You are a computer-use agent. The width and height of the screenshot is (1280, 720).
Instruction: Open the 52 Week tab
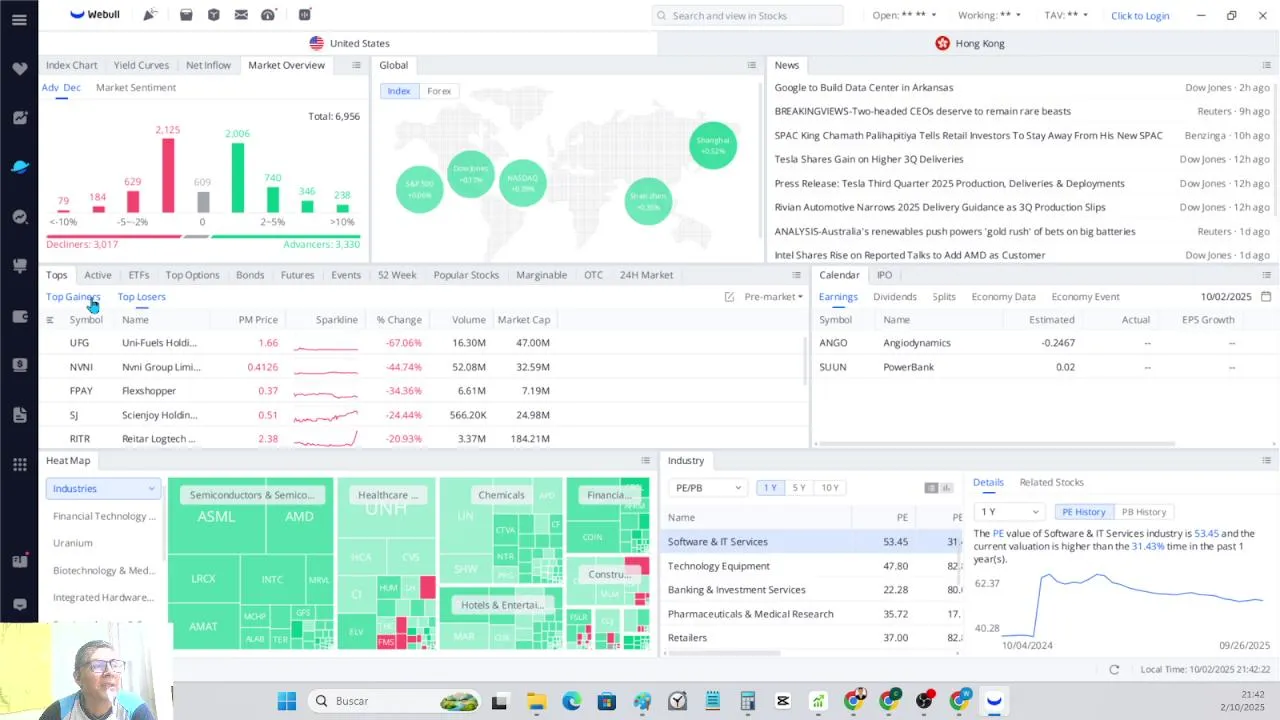point(397,275)
